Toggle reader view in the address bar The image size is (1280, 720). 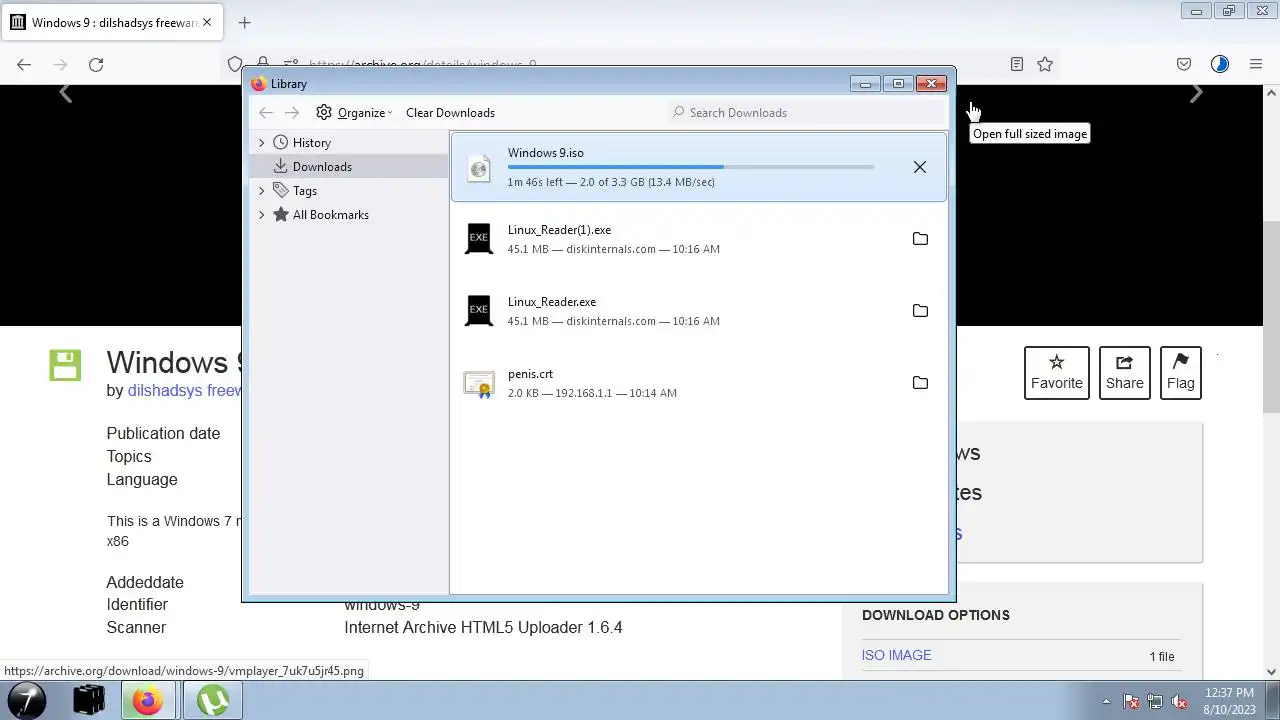tap(1017, 64)
